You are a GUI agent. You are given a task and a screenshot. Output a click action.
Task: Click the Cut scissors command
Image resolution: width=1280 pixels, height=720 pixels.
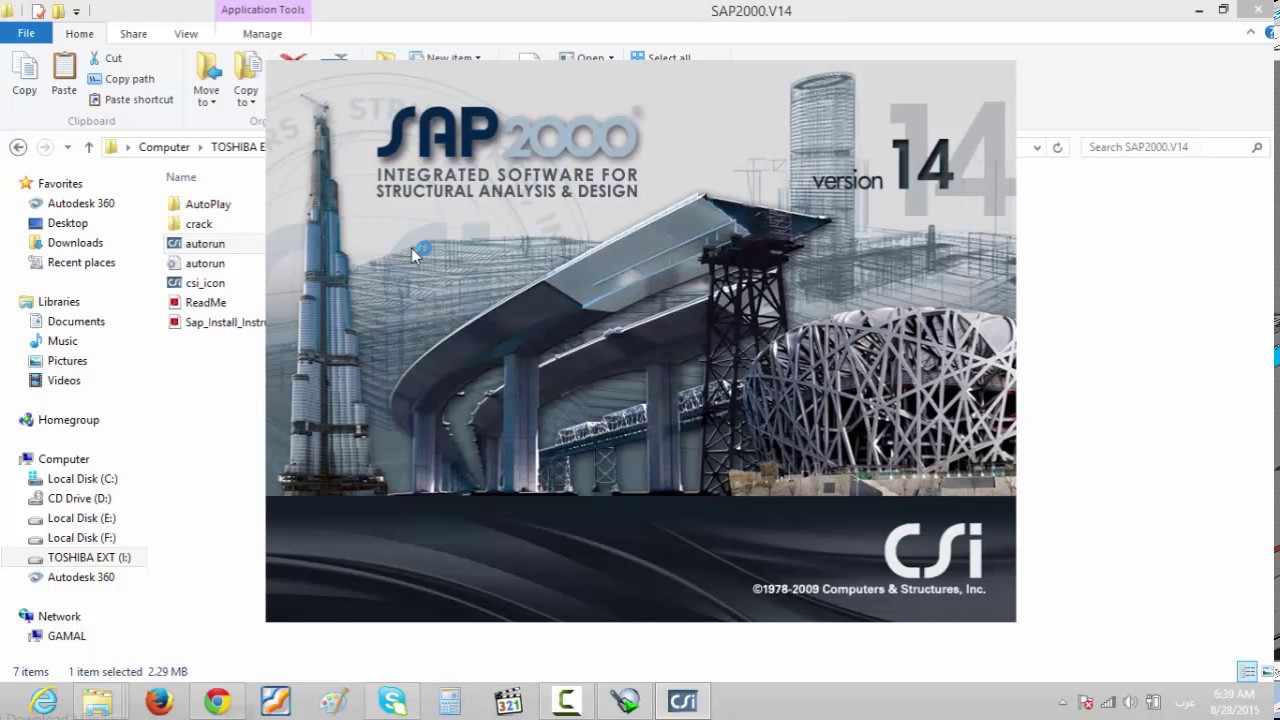105,58
